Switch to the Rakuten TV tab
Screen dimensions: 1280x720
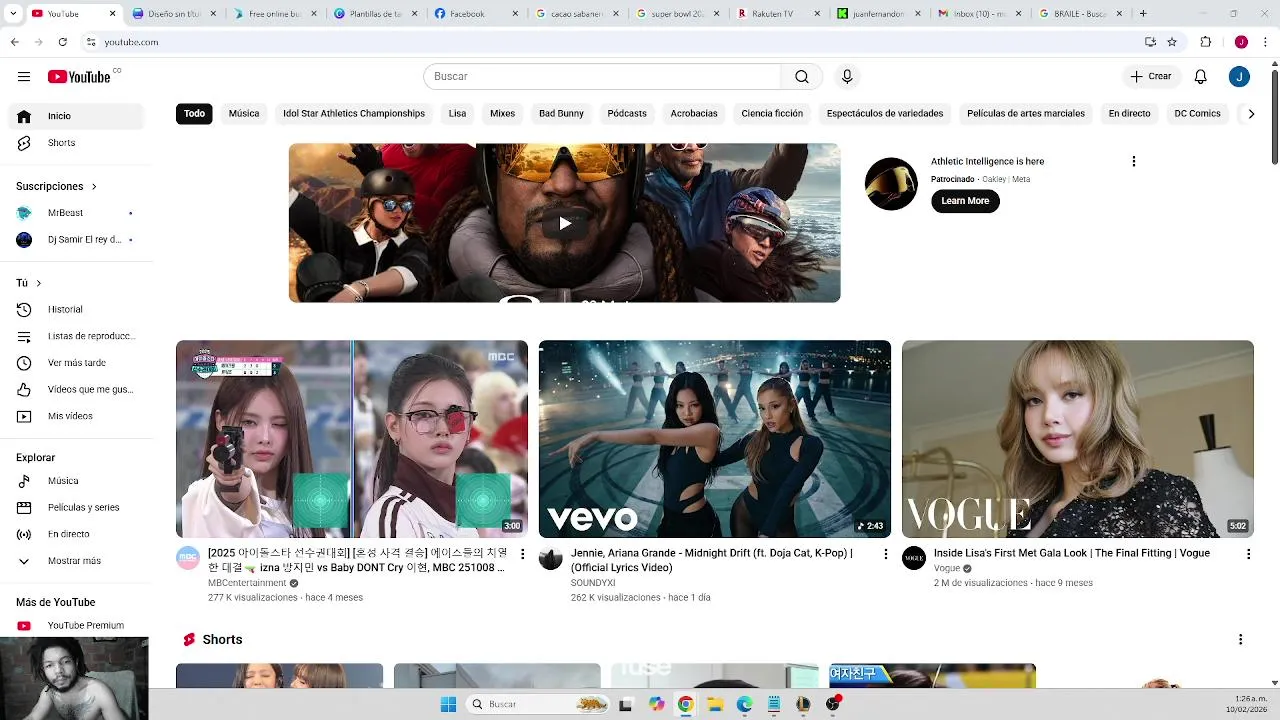777,14
